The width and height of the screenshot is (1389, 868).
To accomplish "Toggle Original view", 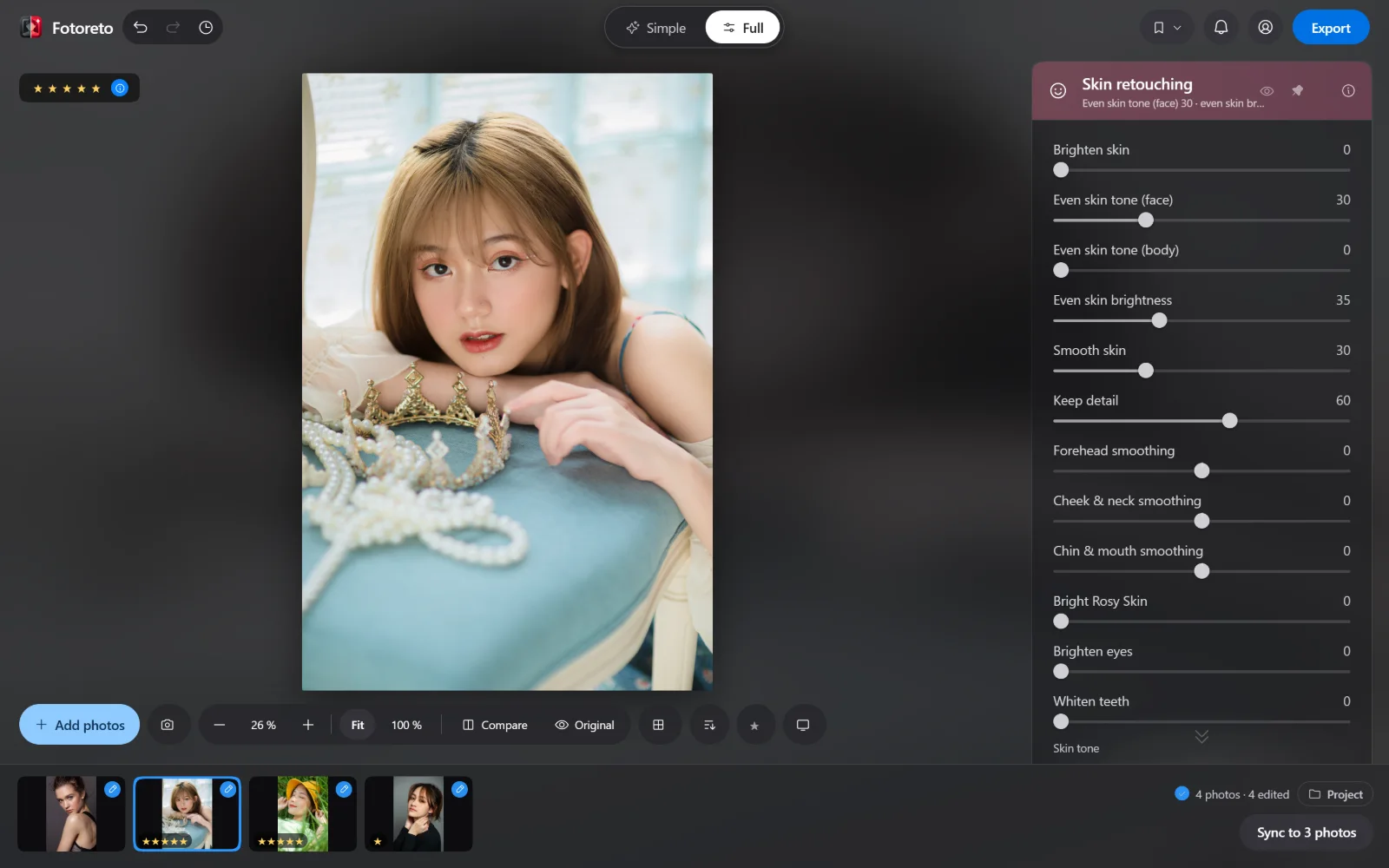I will tap(585, 725).
